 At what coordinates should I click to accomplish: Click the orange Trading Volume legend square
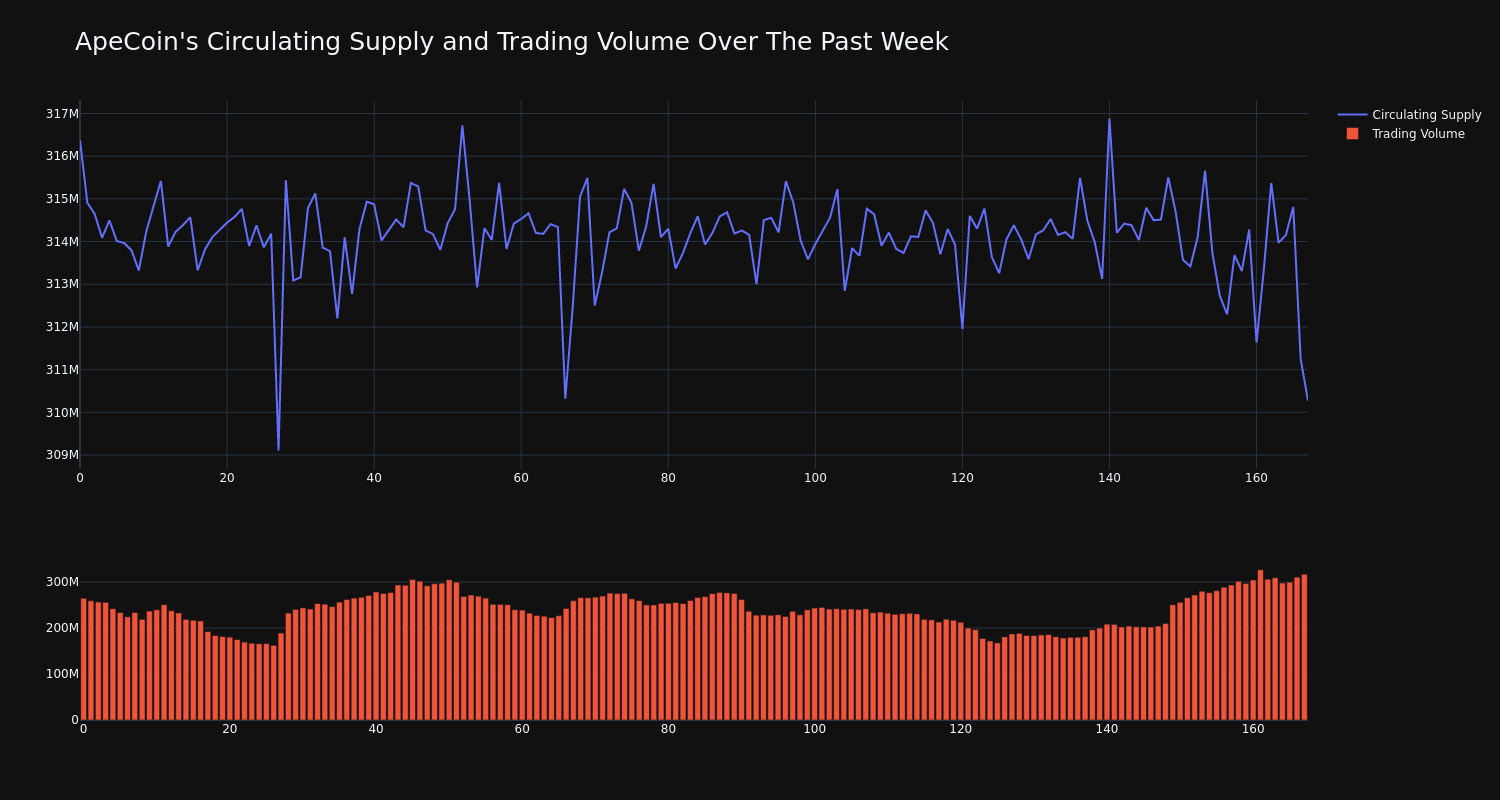tap(1352, 134)
